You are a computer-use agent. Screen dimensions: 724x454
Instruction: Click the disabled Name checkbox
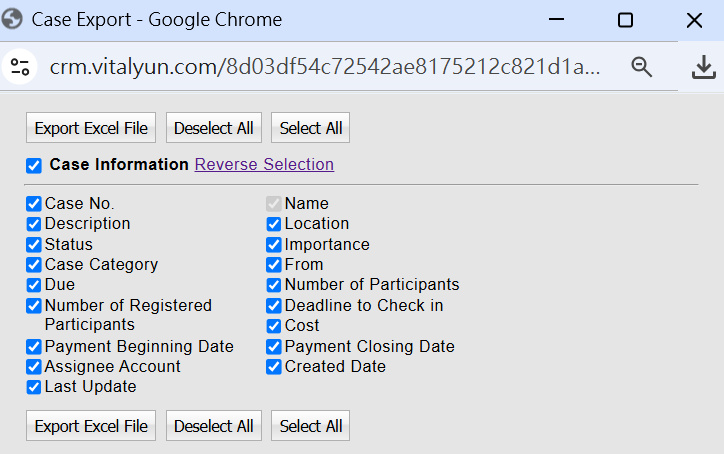click(274, 204)
